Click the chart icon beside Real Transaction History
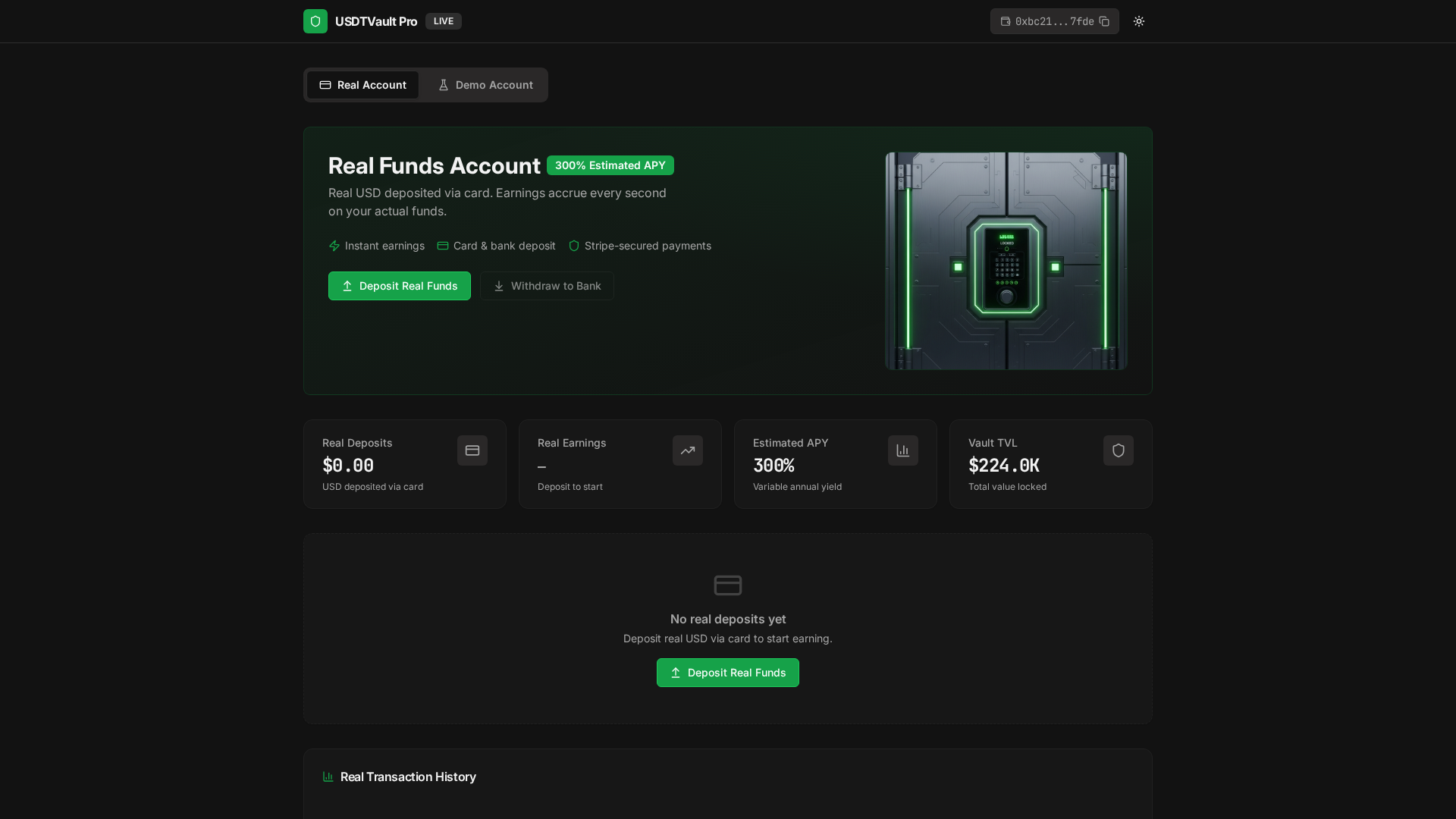This screenshot has height=819, width=1456. 328,777
